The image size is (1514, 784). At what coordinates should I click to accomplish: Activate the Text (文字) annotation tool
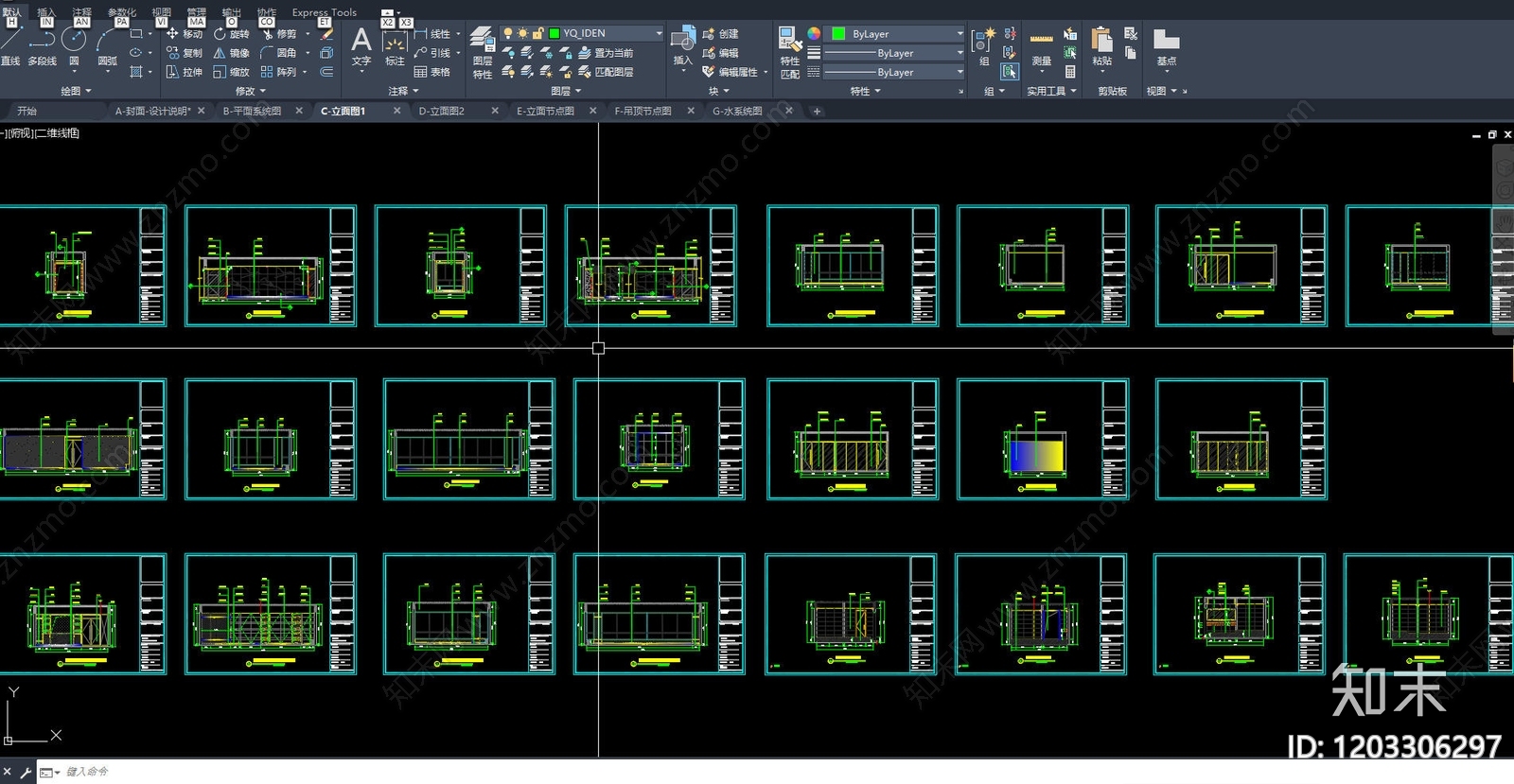(361, 46)
